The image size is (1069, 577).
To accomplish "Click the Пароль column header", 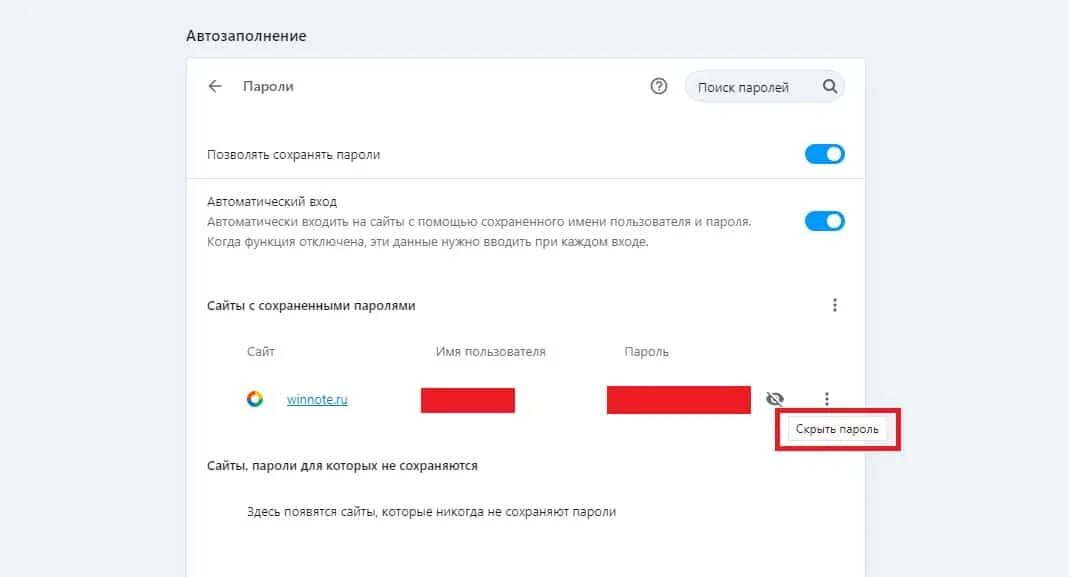I will [646, 352].
